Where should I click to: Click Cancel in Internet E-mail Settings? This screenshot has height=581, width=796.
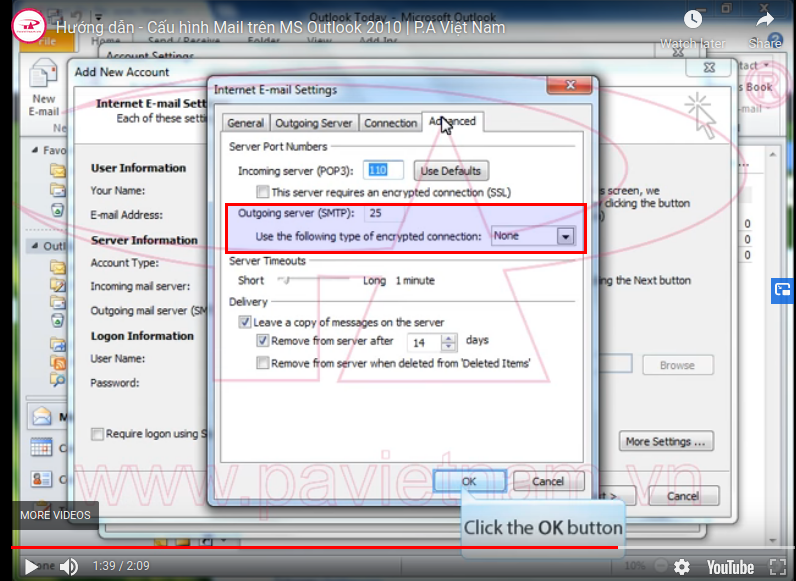point(548,481)
